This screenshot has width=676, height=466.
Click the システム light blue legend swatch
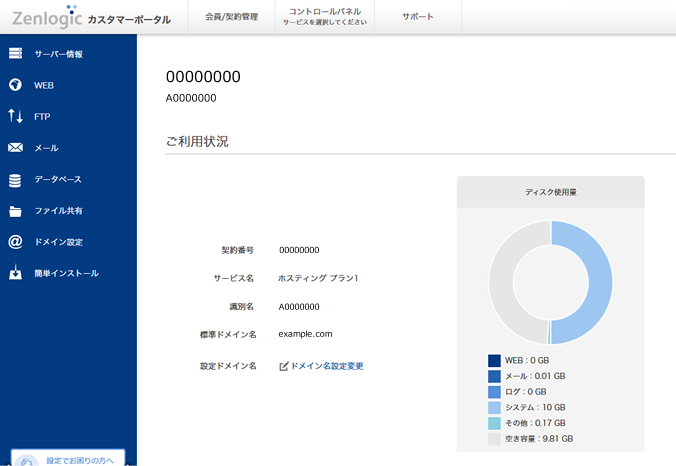(494, 408)
